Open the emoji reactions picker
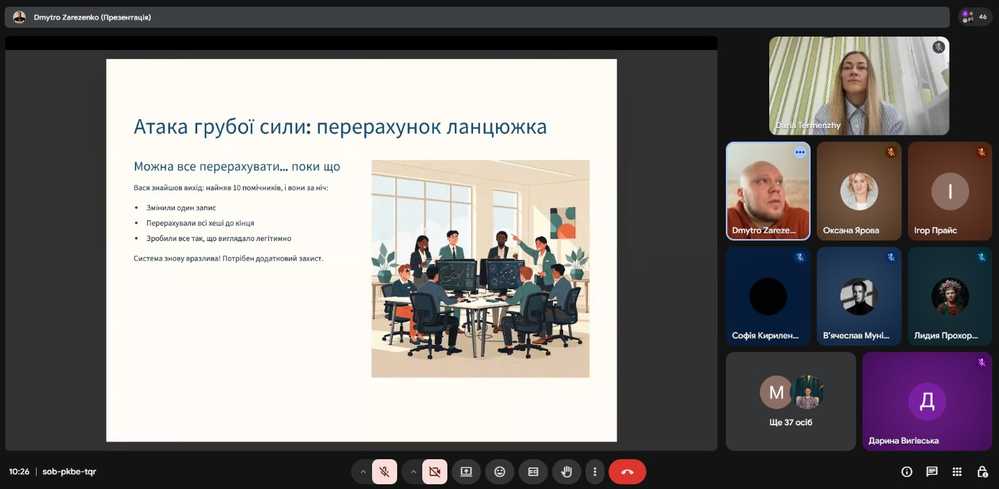Image resolution: width=999 pixels, height=489 pixels. [x=500, y=471]
